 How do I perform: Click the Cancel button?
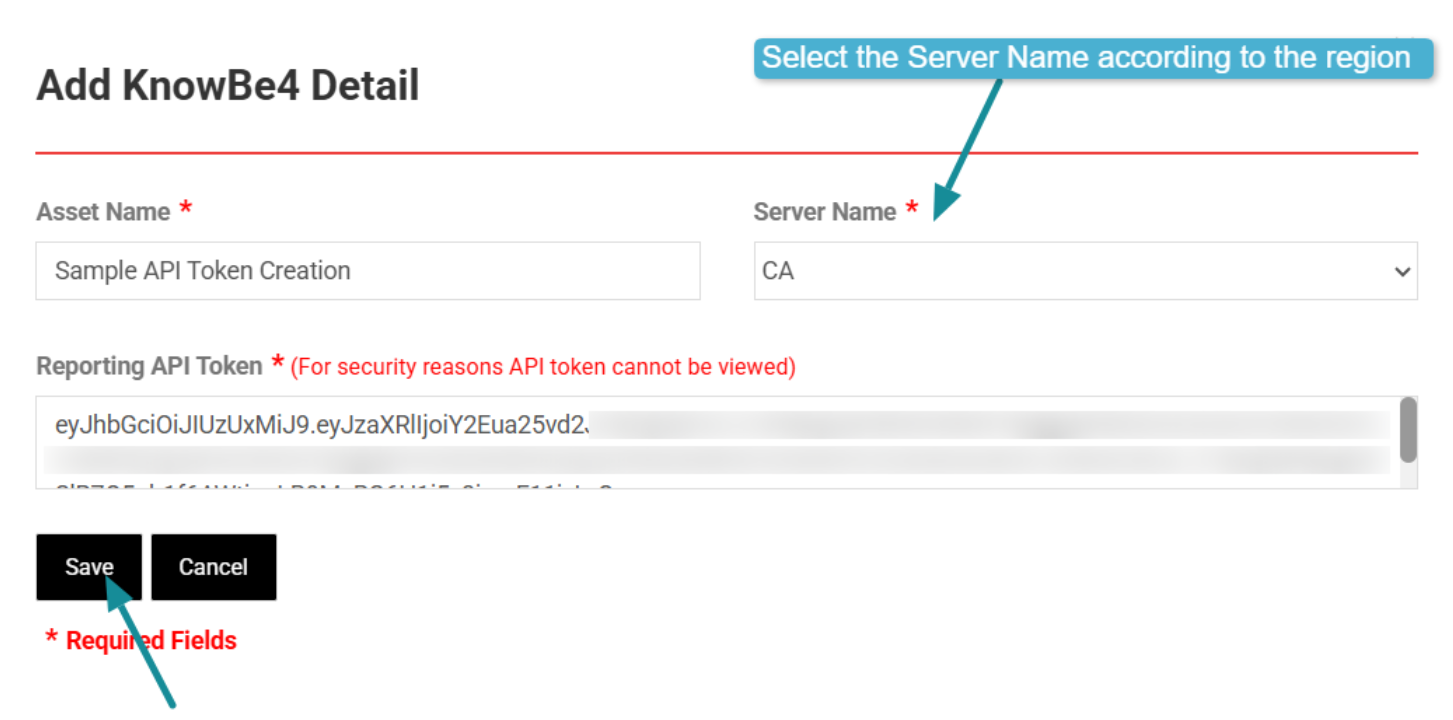coord(213,566)
